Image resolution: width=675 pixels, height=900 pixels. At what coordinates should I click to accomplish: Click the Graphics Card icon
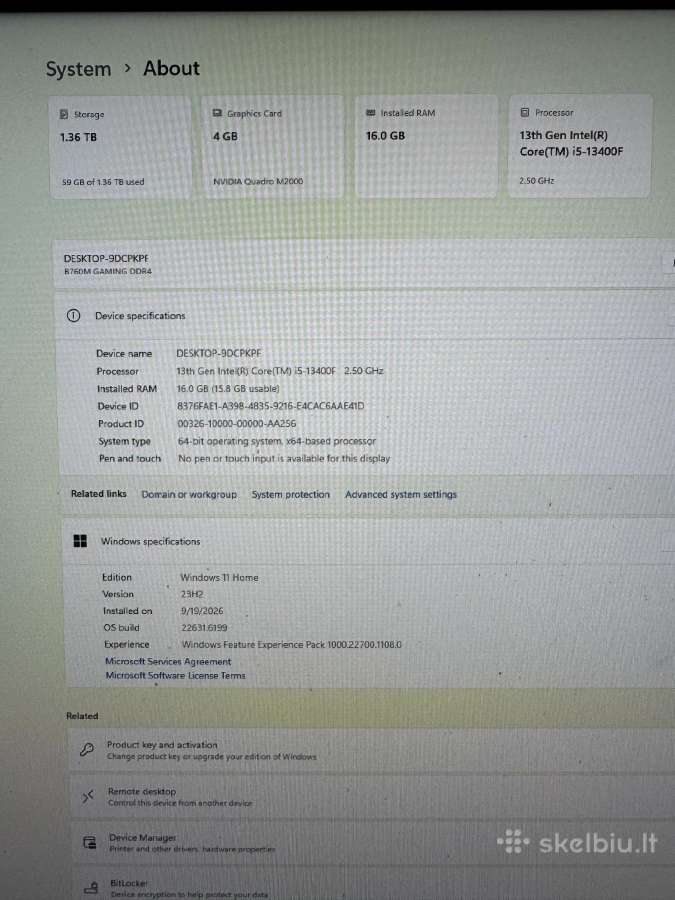click(x=217, y=113)
